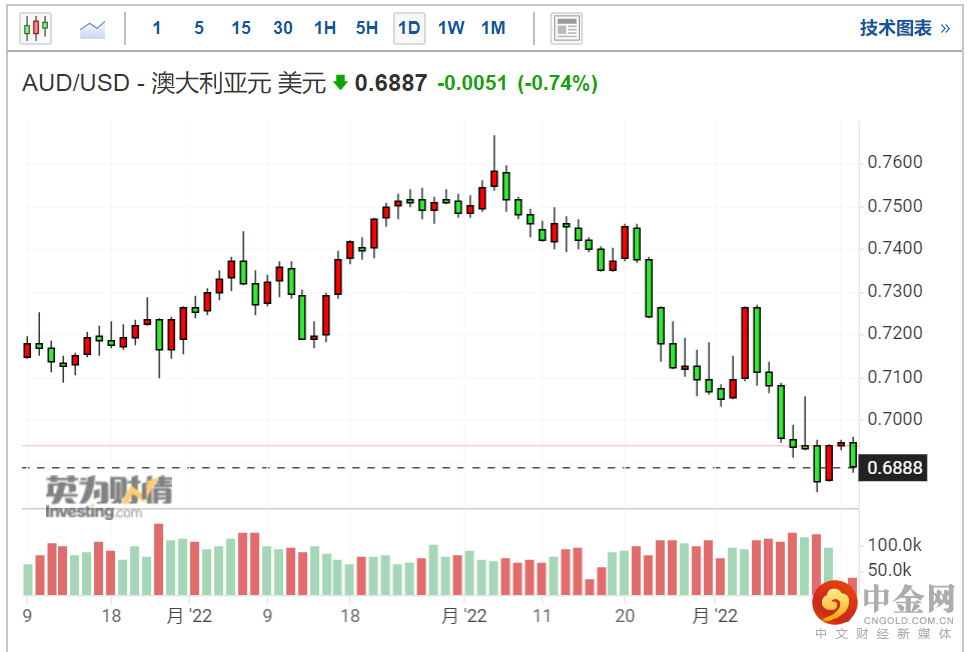
Task: Click the 0.7600 price axis label
Action: pyautogui.click(x=895, y=163)
